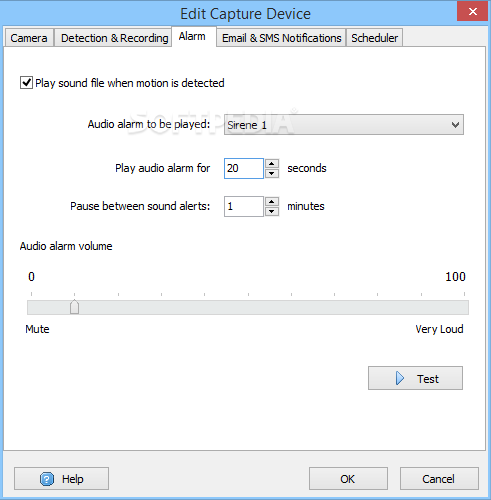The height and width of the screenshot is (500, 491).
Task: Click the Test button
Action: coord(415,378)
